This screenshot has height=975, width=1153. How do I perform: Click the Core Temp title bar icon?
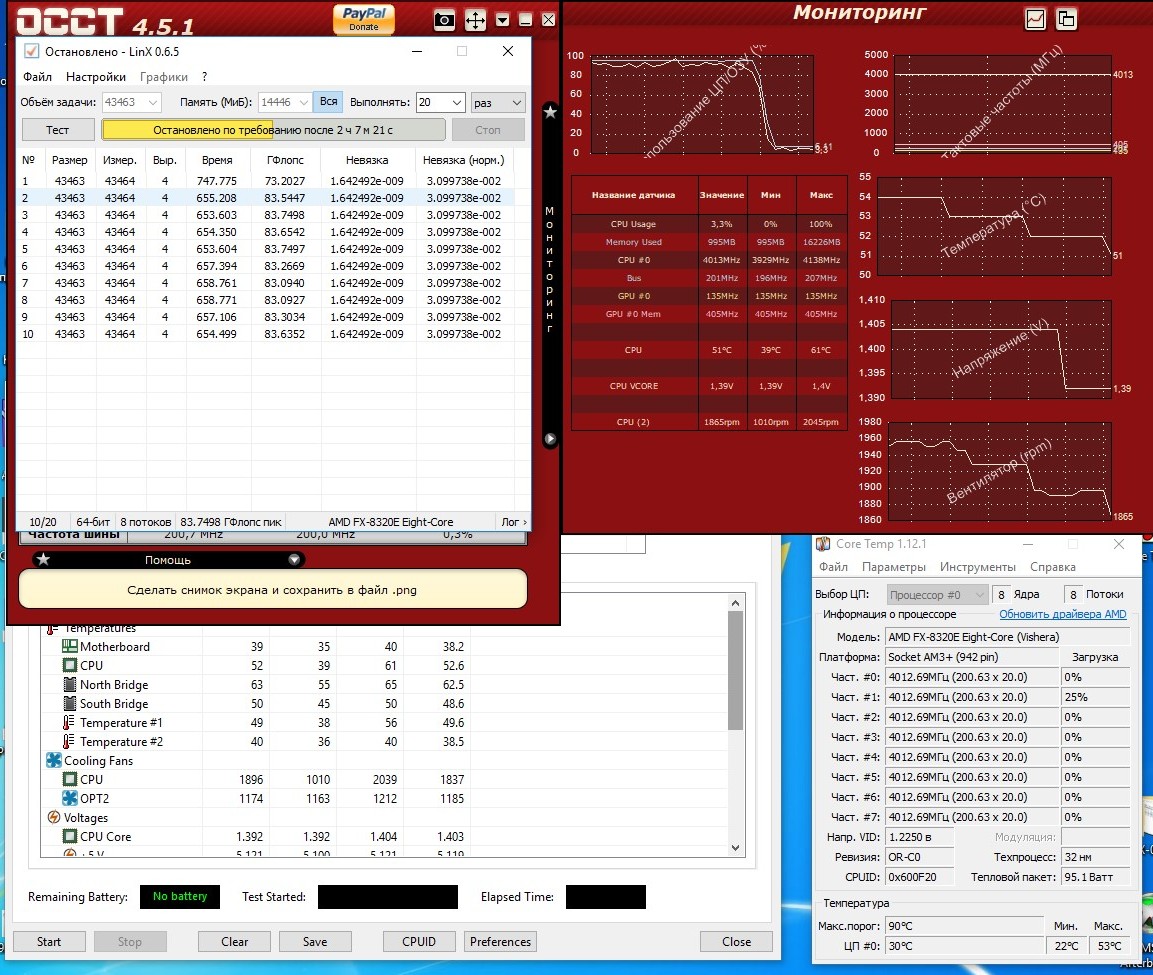[824, 544]
